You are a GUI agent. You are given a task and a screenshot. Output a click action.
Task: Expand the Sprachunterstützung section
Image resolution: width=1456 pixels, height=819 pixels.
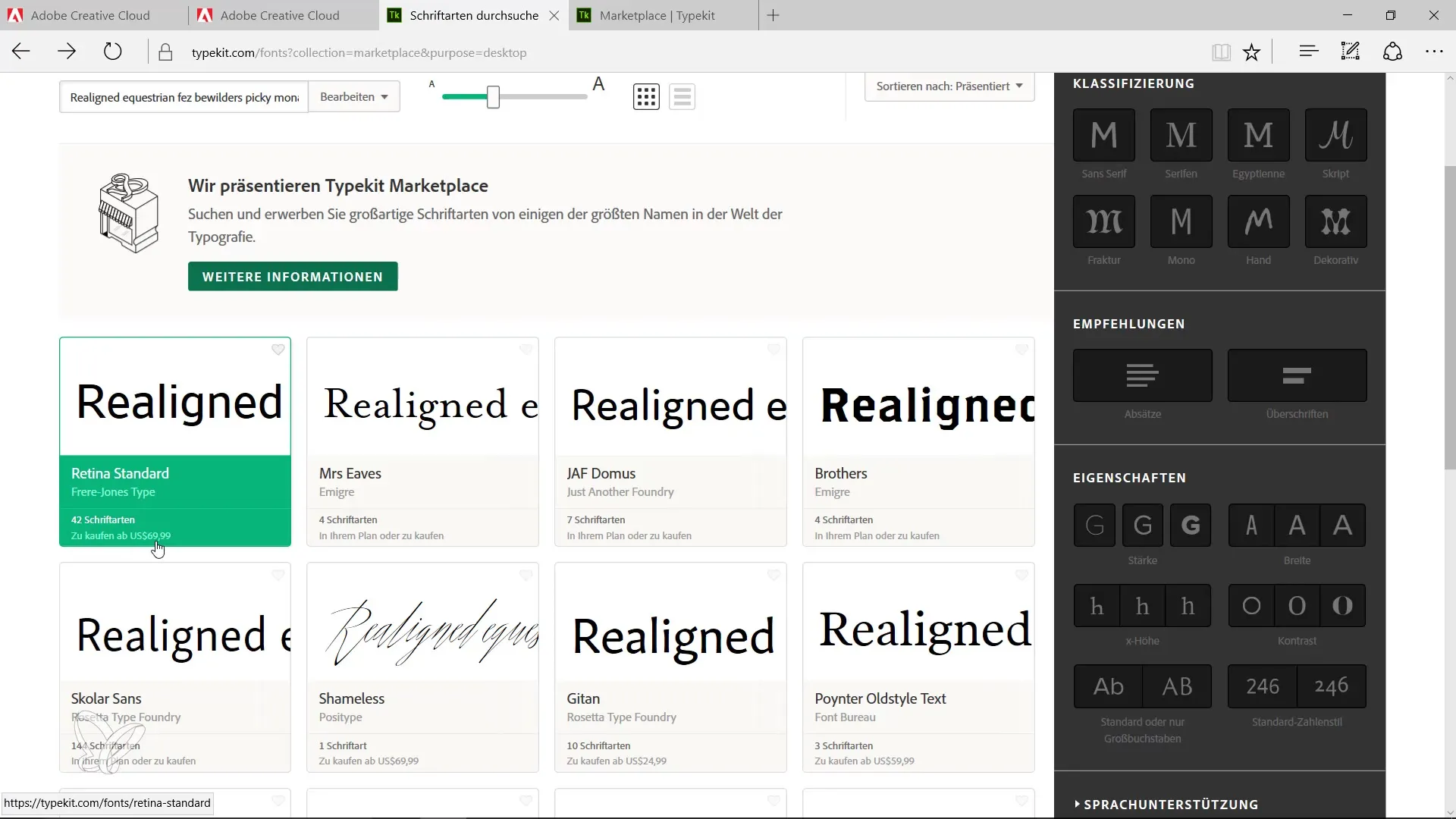[1166, 804]
